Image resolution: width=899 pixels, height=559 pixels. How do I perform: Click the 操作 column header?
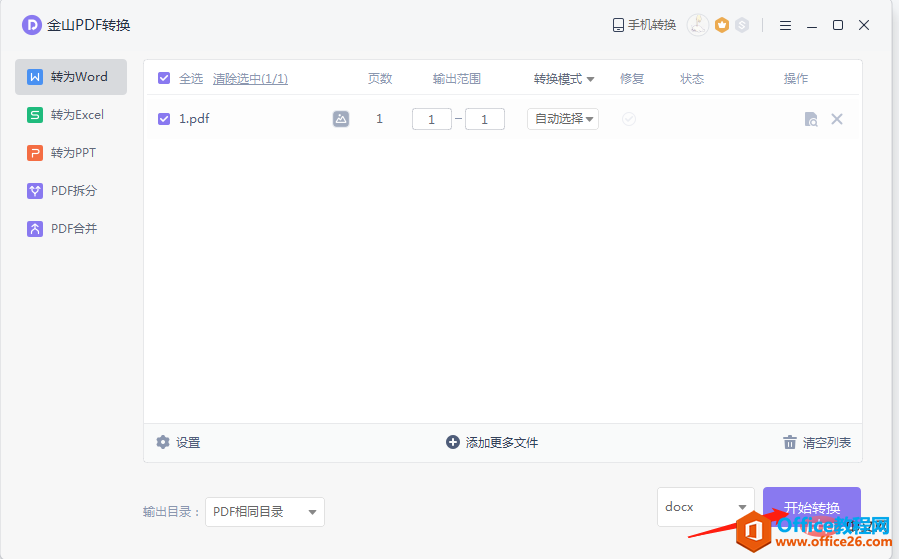(x=796, y=79)
